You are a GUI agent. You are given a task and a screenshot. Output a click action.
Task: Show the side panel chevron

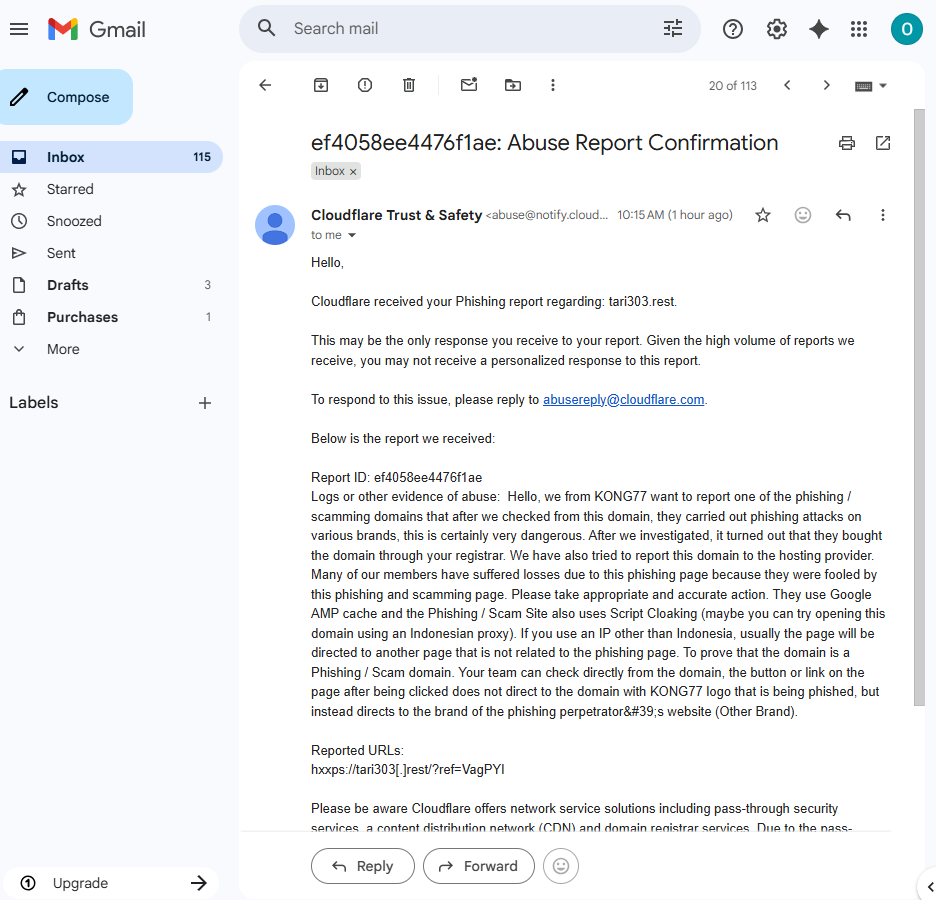pos(930,887)
